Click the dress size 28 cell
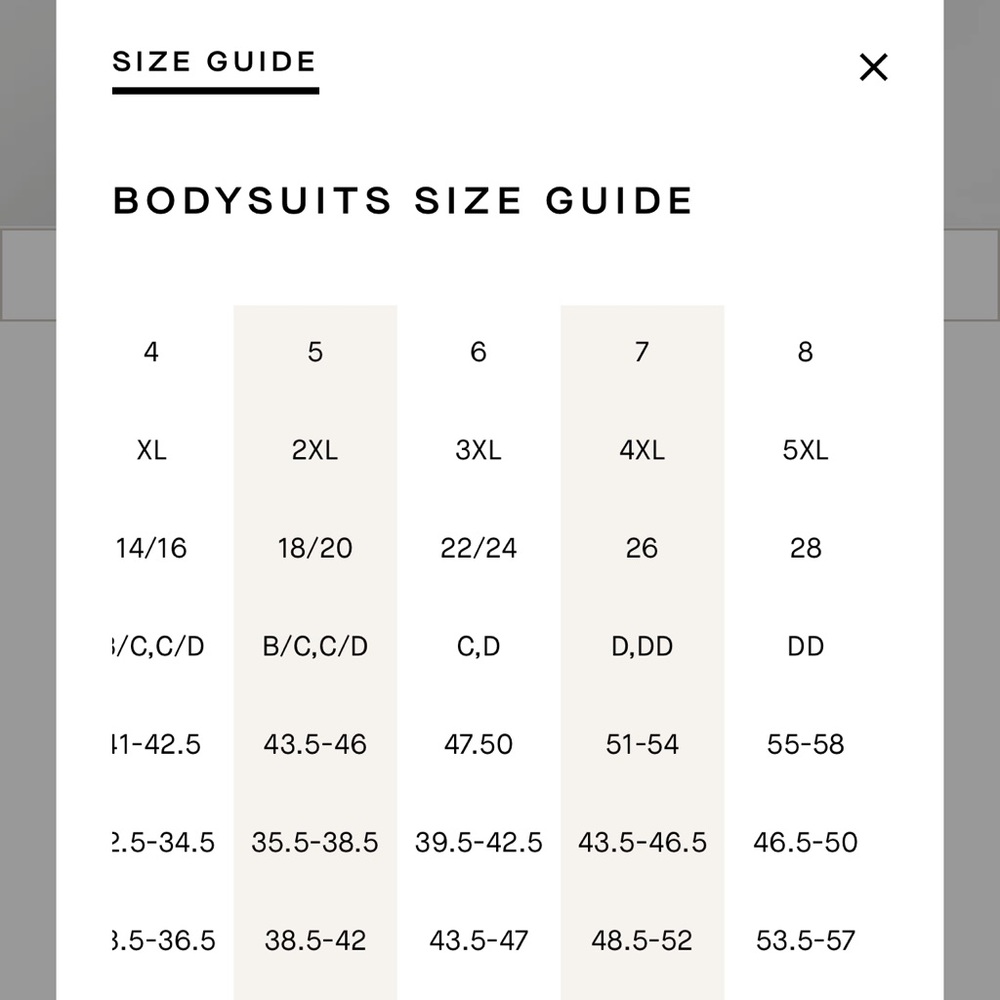 click(805, 548)
